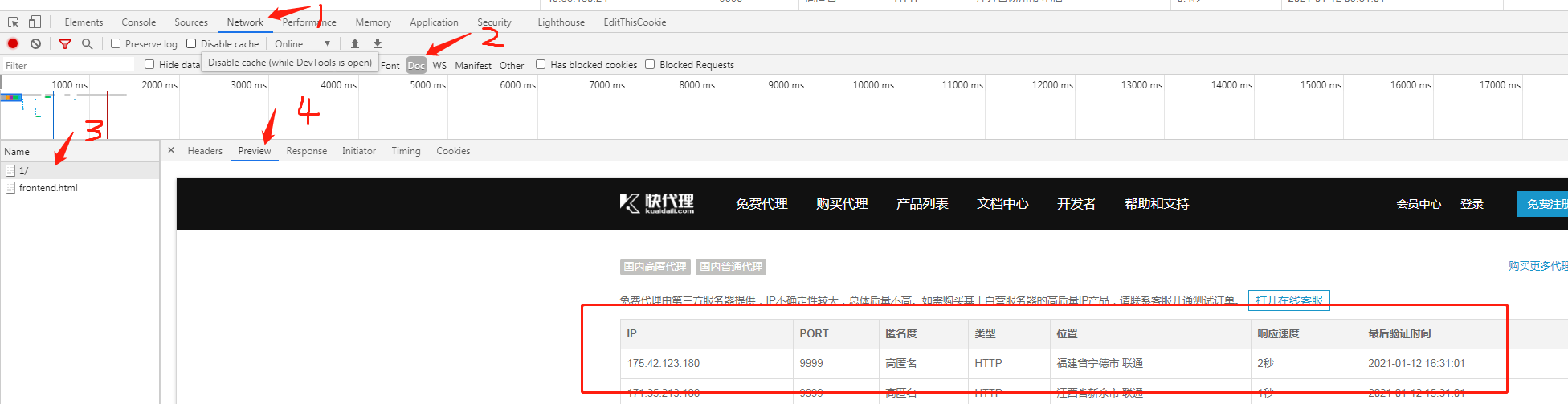Click 免费代理 nav link in preview
The image size is (1568, 404).
tap(762, 204)
